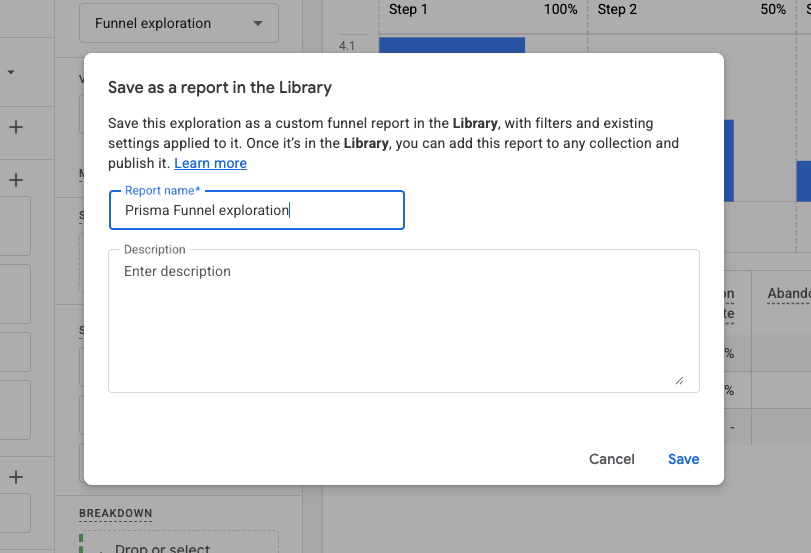811x553 pixels.
Task: Click the Step 1 blue funnel bar
Action: click(x=452, y=45)
